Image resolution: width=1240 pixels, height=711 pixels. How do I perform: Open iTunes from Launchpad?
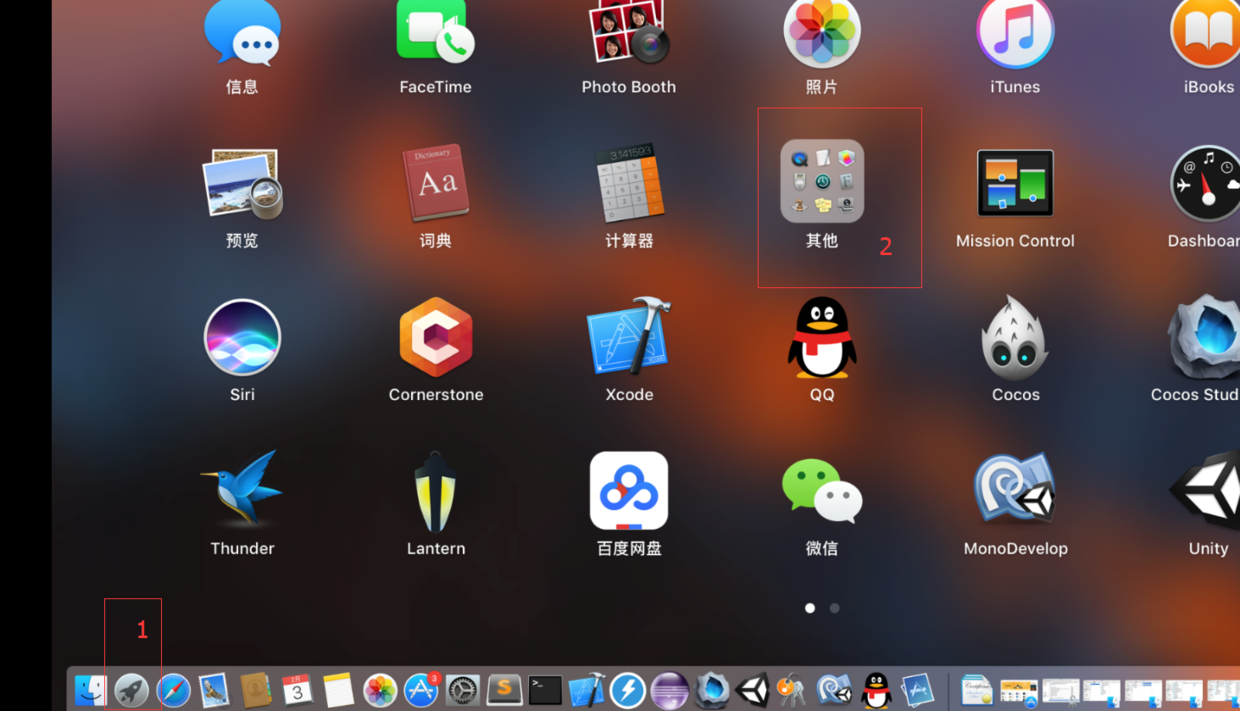[x=1015, y=35]
